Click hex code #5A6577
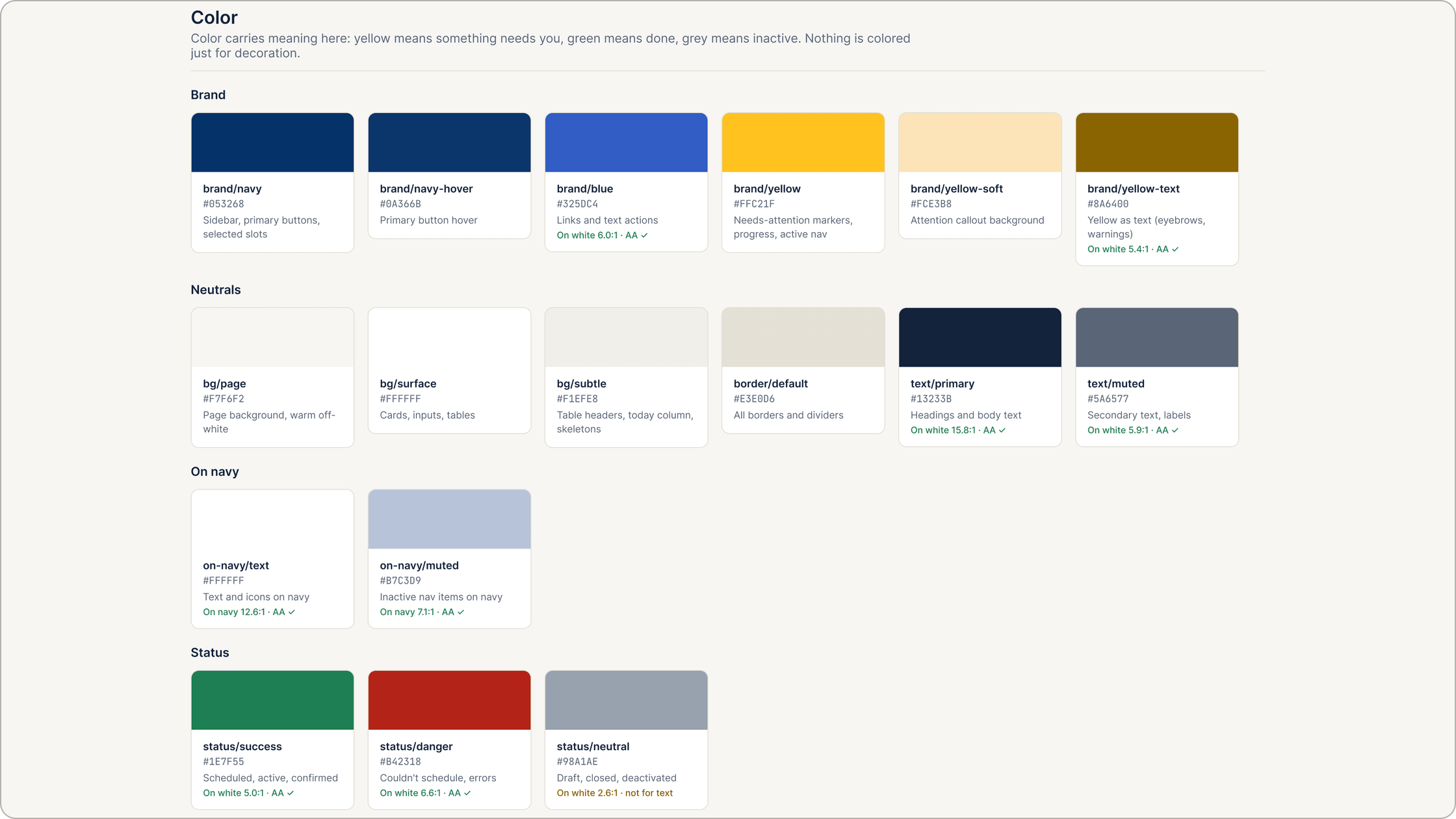Image resolution: width=1456 pixels, height=819 pixels. coord(1108,399)
